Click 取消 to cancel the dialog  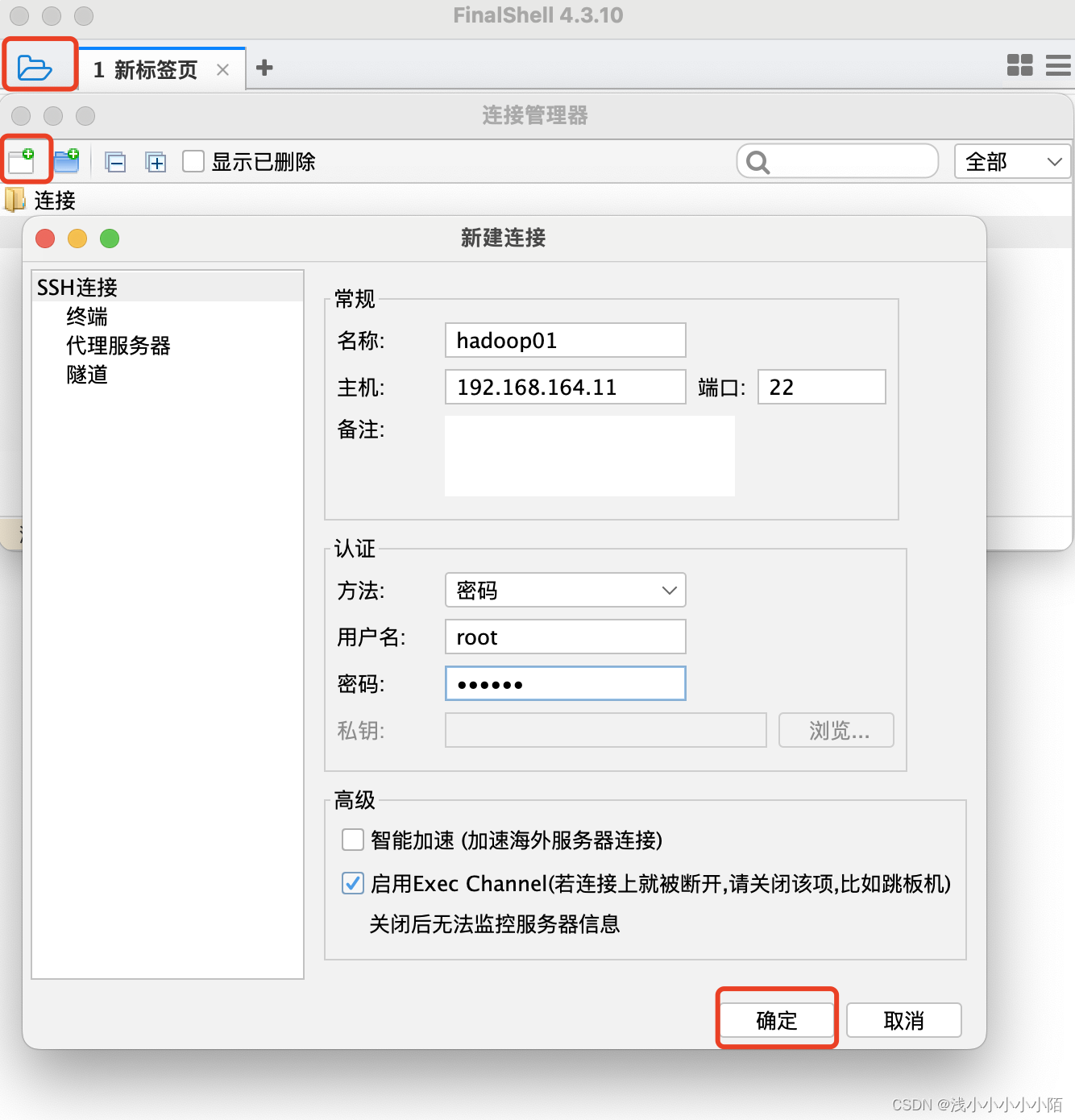[904, 1020]
